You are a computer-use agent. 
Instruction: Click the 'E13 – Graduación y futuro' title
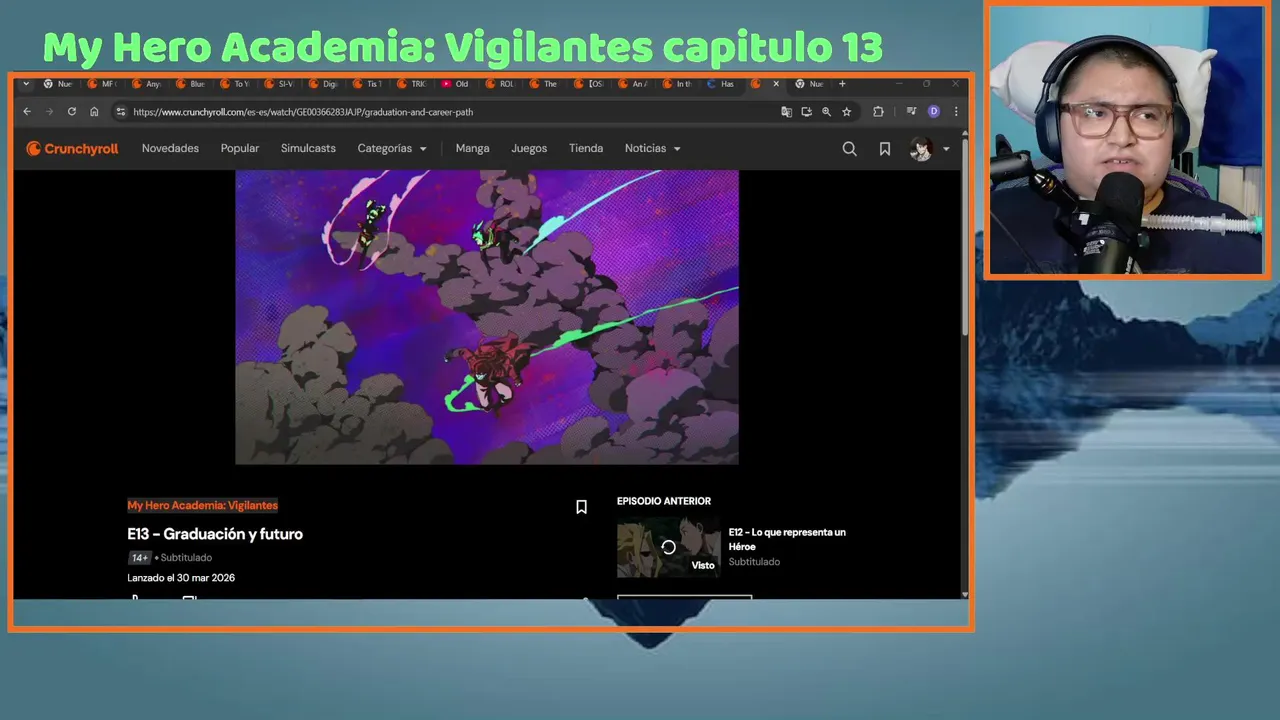tap(215, 534)
